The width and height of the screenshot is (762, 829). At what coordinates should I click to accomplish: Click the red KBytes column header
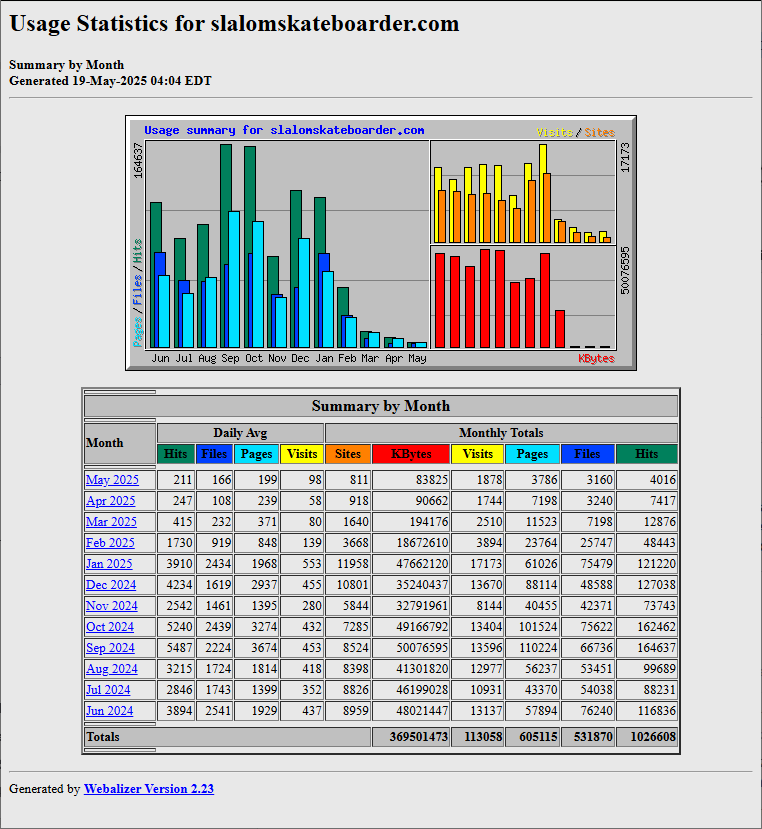pyautogui.click(x=411, y=454)
